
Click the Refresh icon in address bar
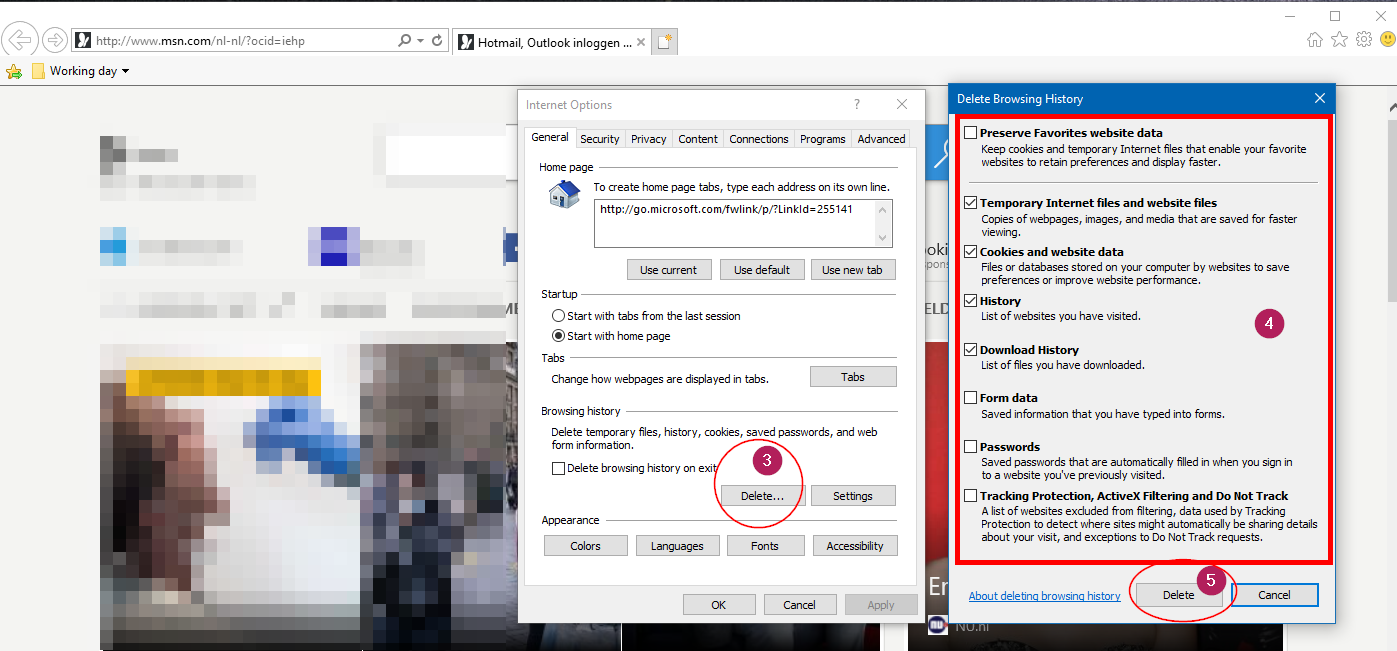[x=437, y=41]
